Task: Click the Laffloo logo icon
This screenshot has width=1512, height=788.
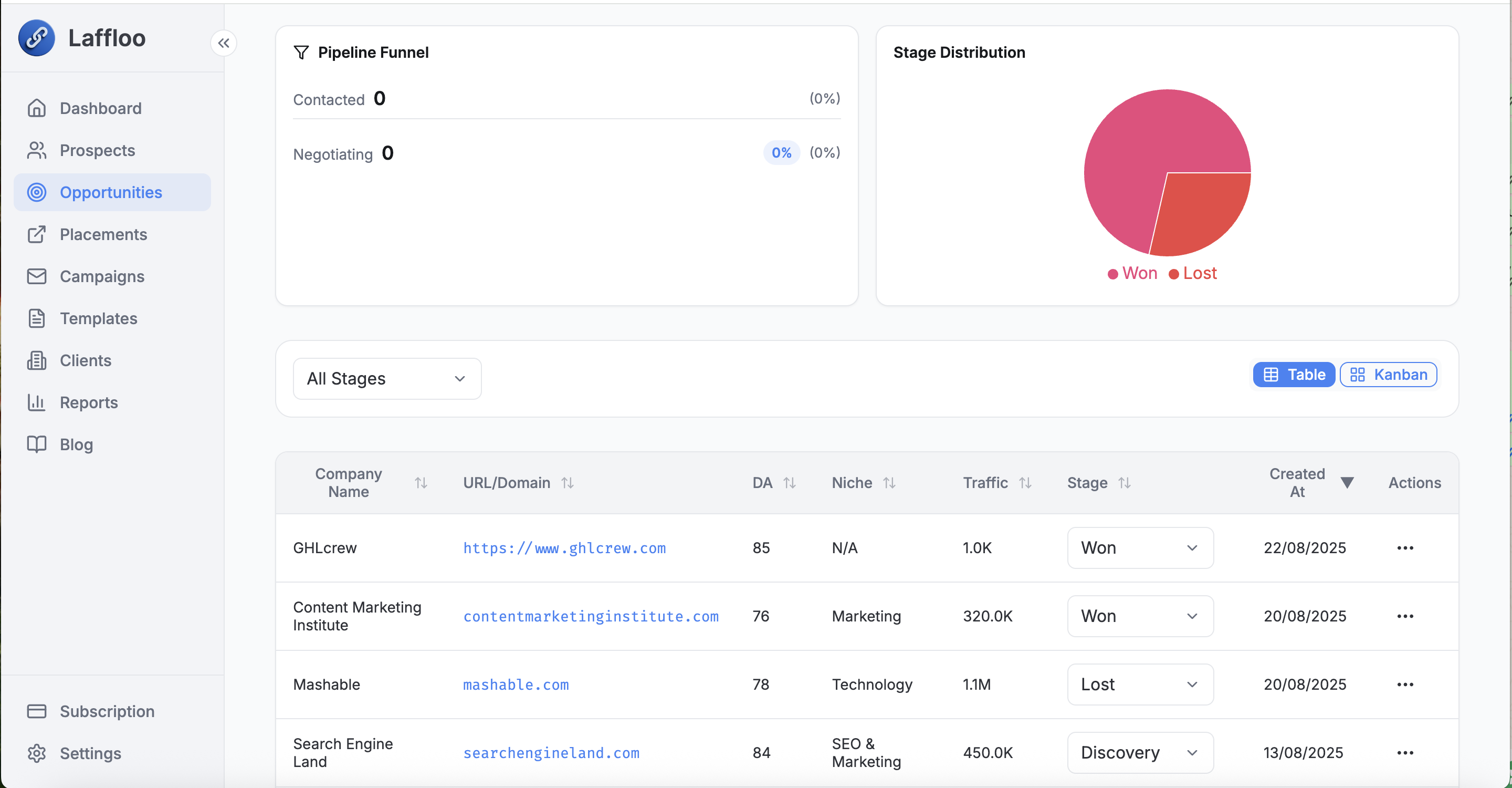Action: [x=36, y=38]
